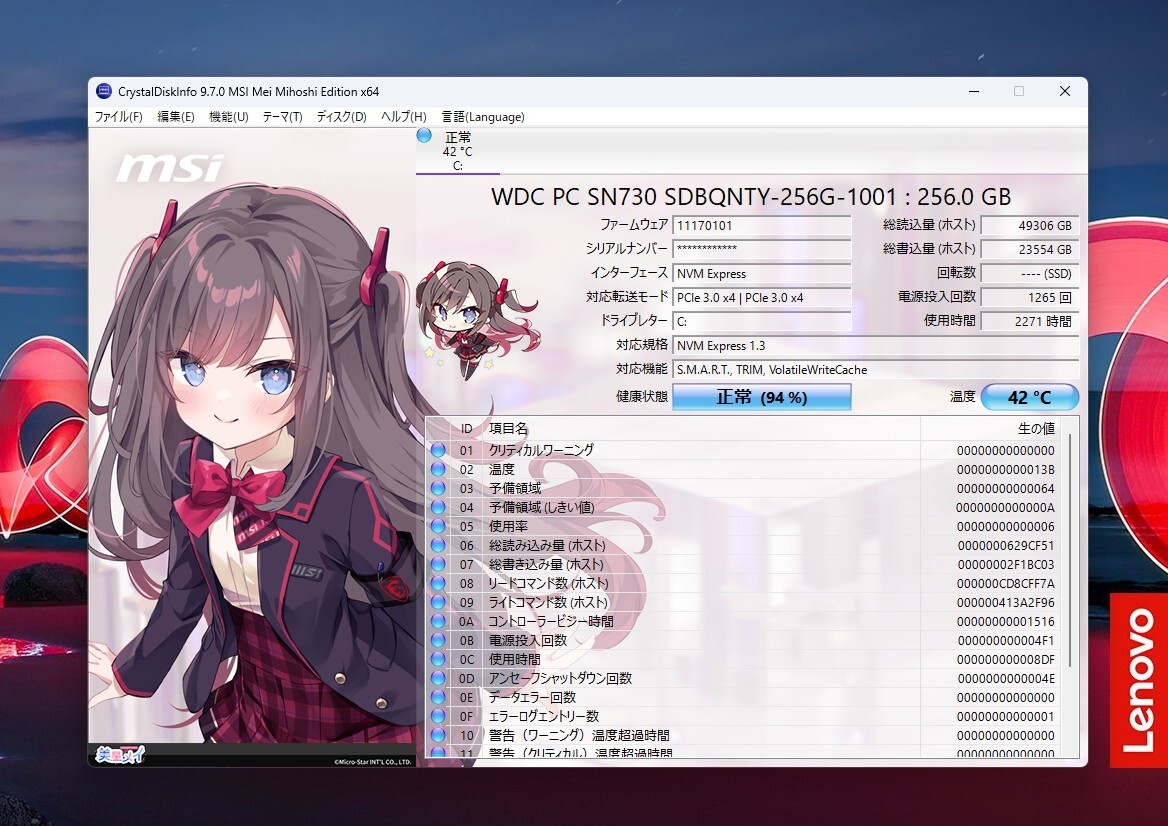The height and width of the screenshot is (826, 1168).
Task: Open the ディスク(D) menu
Action: coord(342,116)
